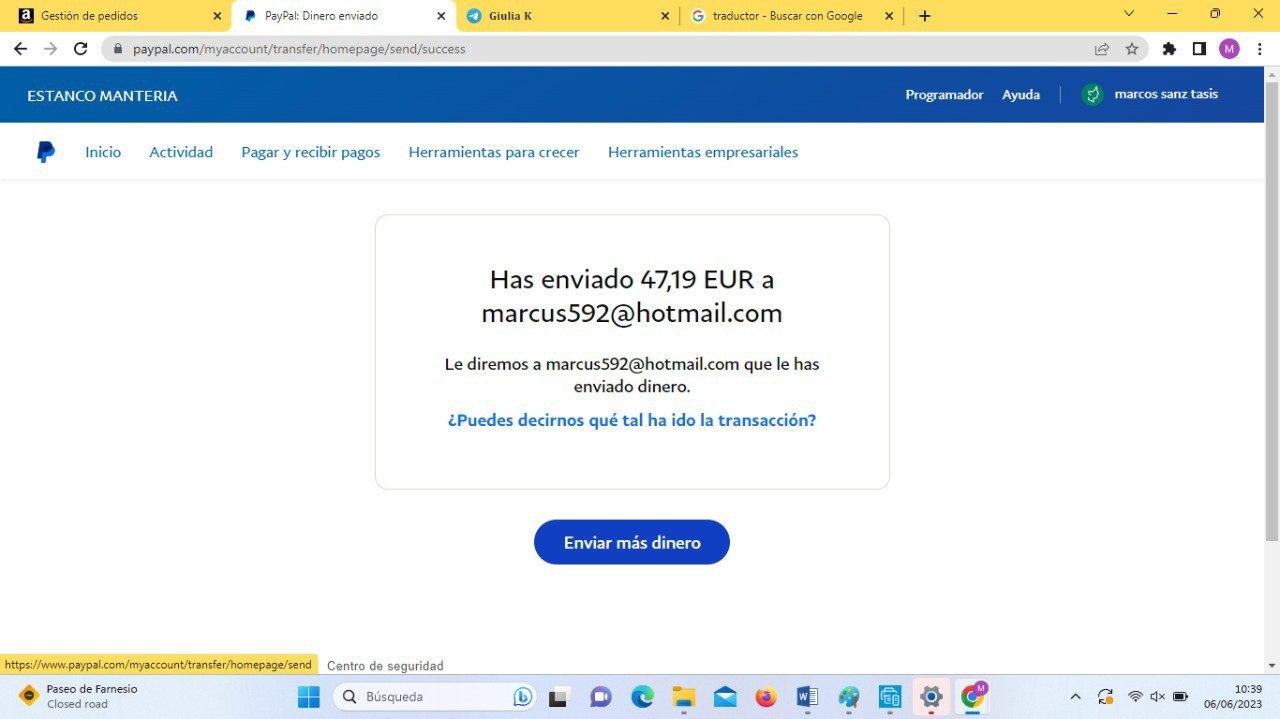The width and height of the screenshot is (1280, 719).
Task: Open the Chrome profile M avatar
Action: click(1229, 48)
